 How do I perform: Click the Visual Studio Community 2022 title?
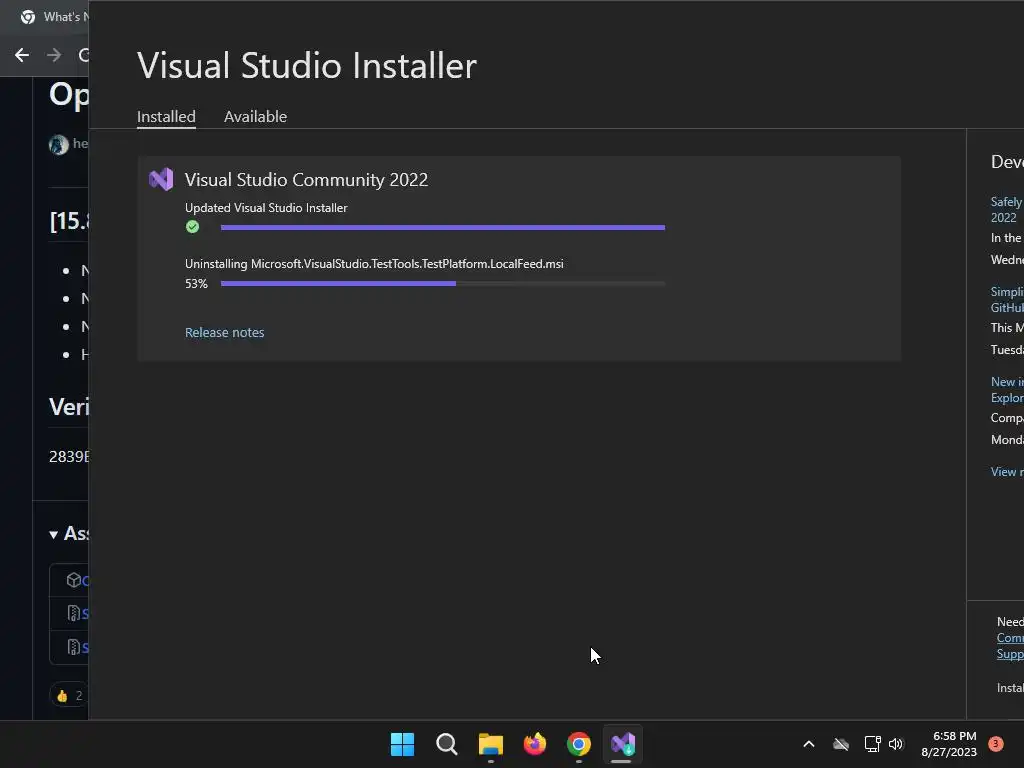click(x=306, y=180)
